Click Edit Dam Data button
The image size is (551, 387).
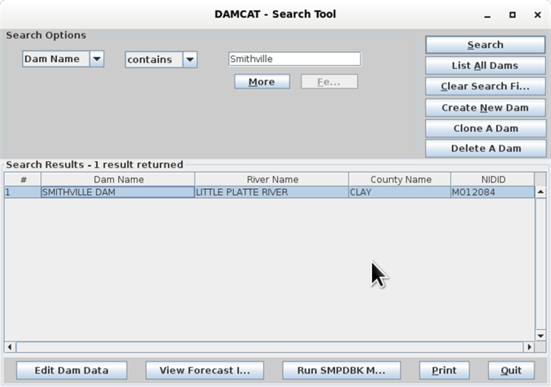[x=71, y=370]
